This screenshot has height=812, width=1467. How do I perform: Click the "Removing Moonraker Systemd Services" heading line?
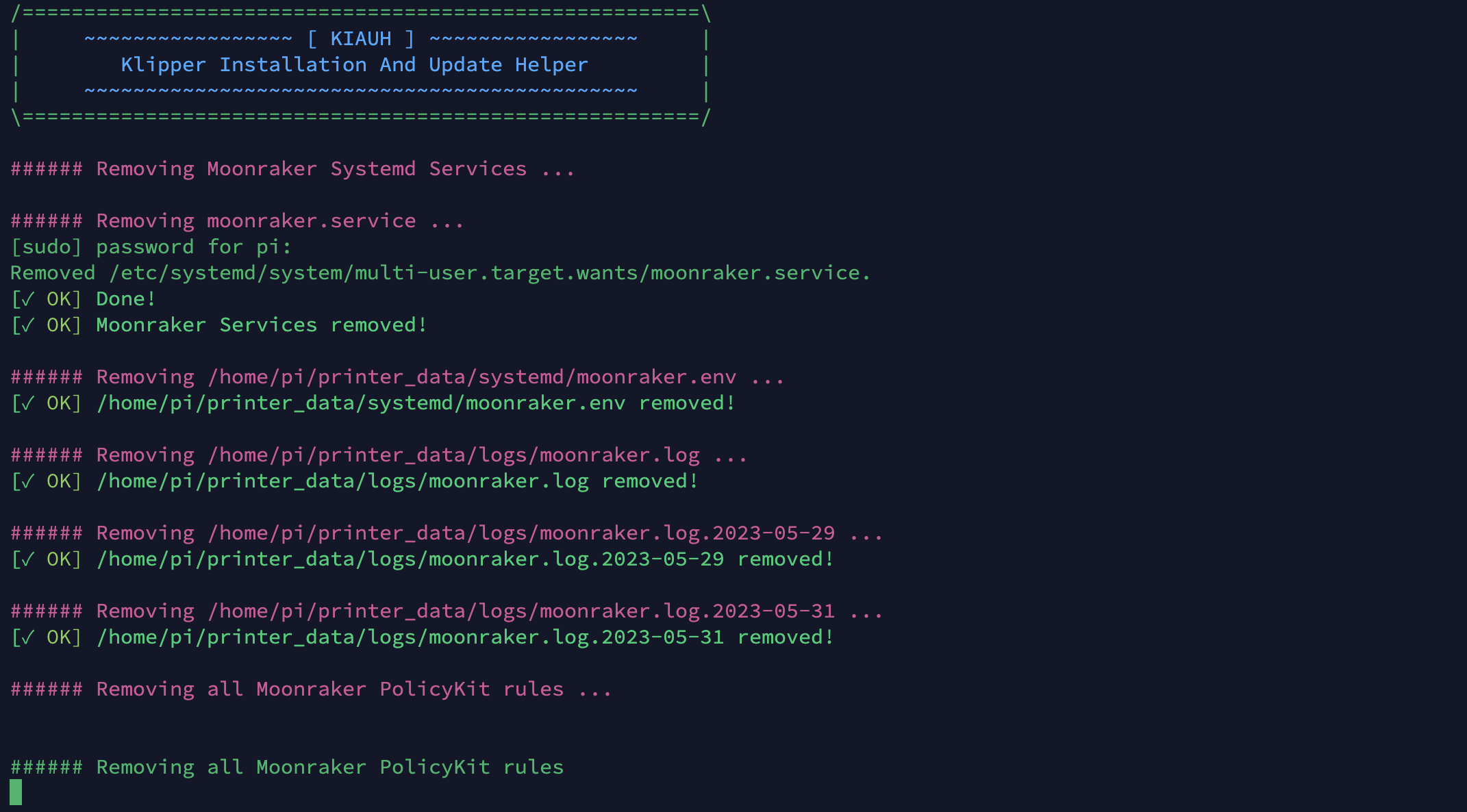point(292,169)
